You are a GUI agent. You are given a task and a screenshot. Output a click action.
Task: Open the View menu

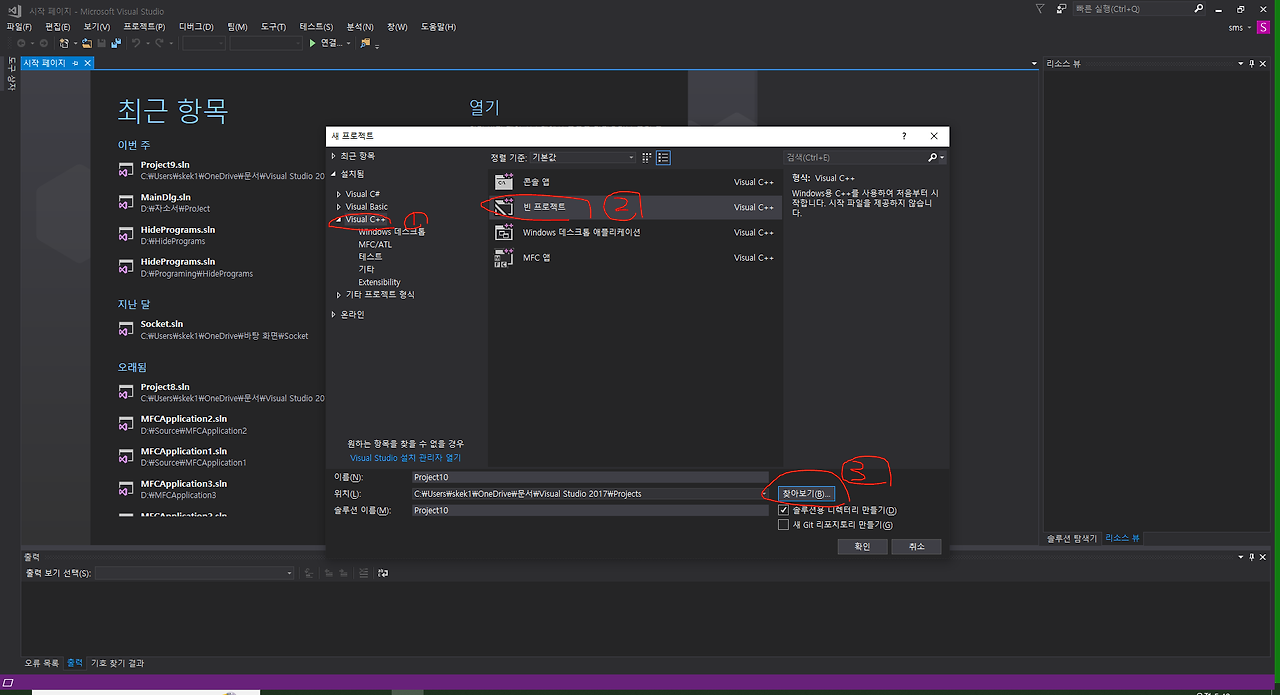pos(97,26)
